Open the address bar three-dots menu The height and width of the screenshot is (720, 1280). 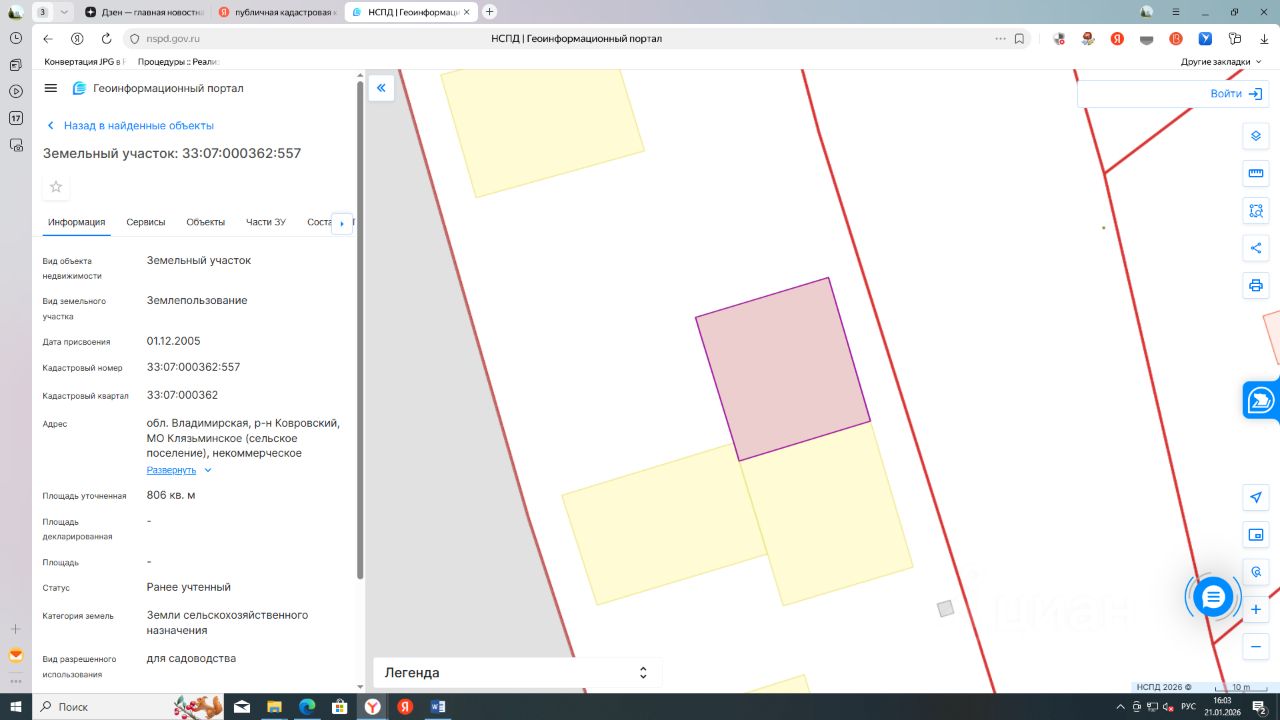[1000, 39]
